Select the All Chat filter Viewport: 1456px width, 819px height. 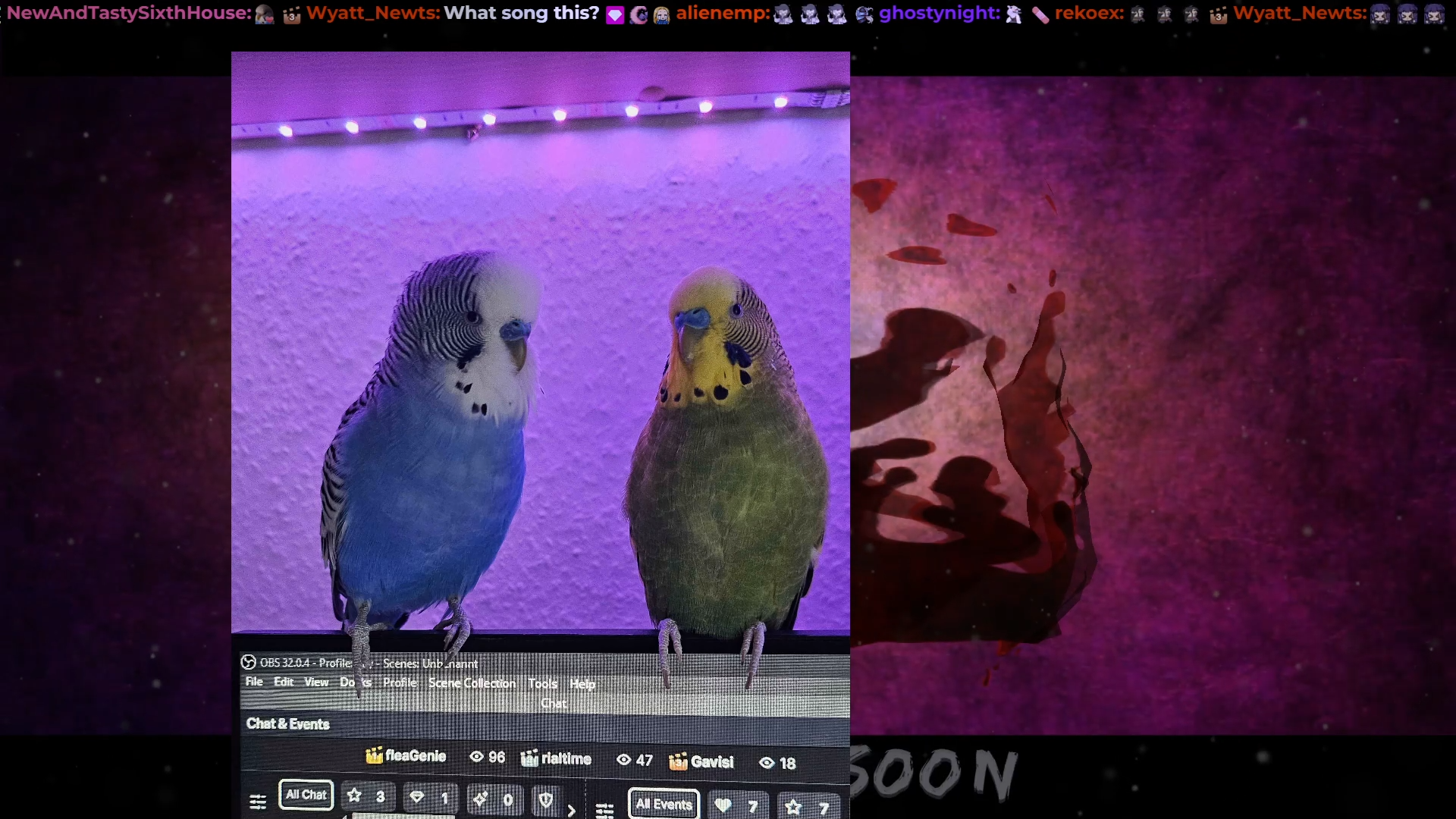tap(306, 795)
